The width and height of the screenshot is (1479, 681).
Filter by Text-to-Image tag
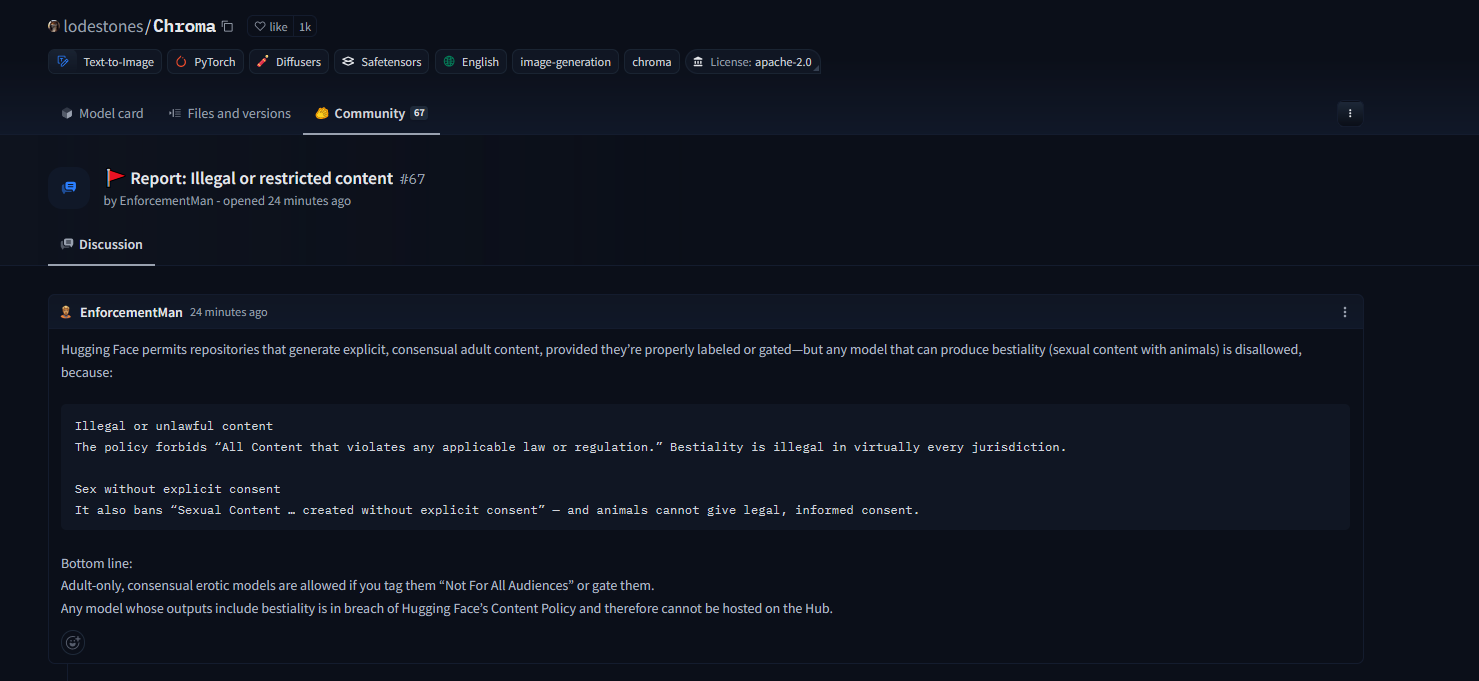(x=105, y=62)
